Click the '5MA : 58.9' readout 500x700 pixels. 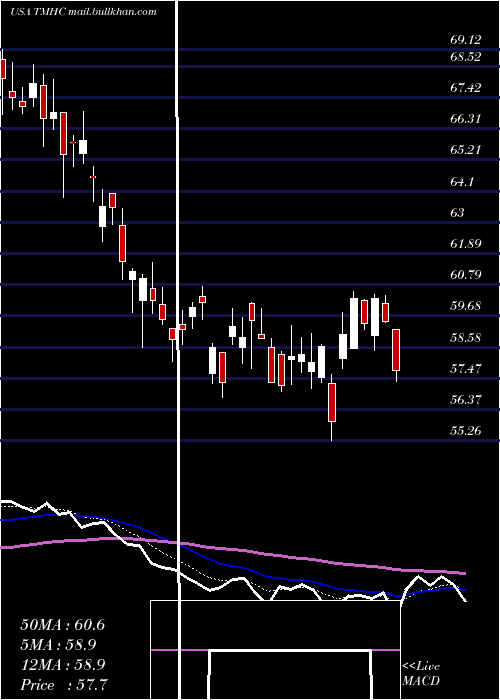click(x=58, y=645)
